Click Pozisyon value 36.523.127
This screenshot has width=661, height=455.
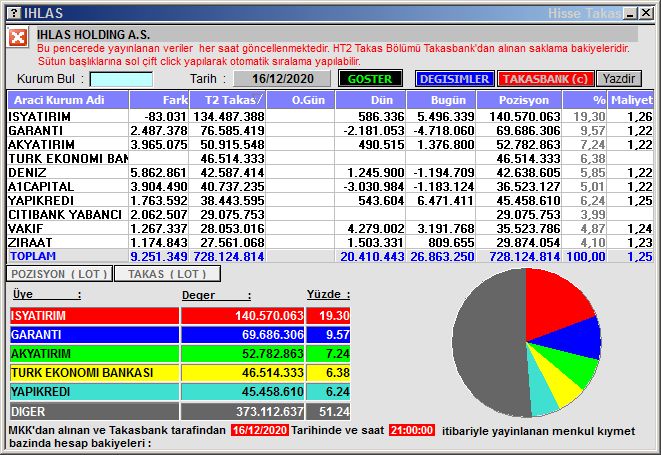(528, 186)
